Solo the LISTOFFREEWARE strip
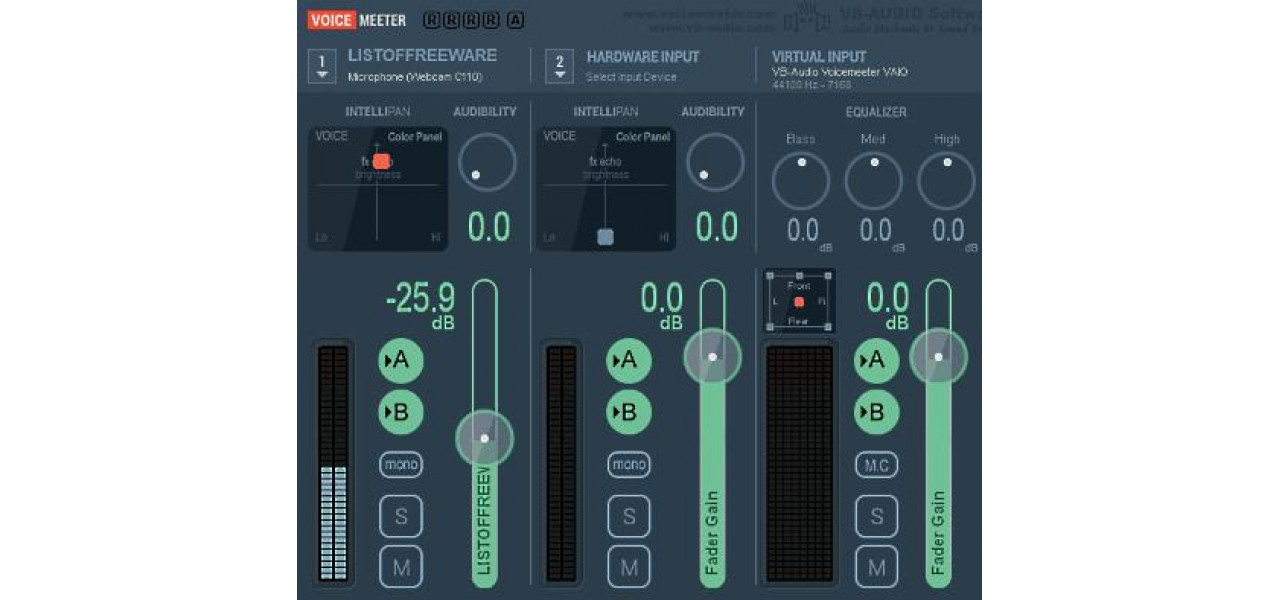1280x600 pixels. [401, 517]
